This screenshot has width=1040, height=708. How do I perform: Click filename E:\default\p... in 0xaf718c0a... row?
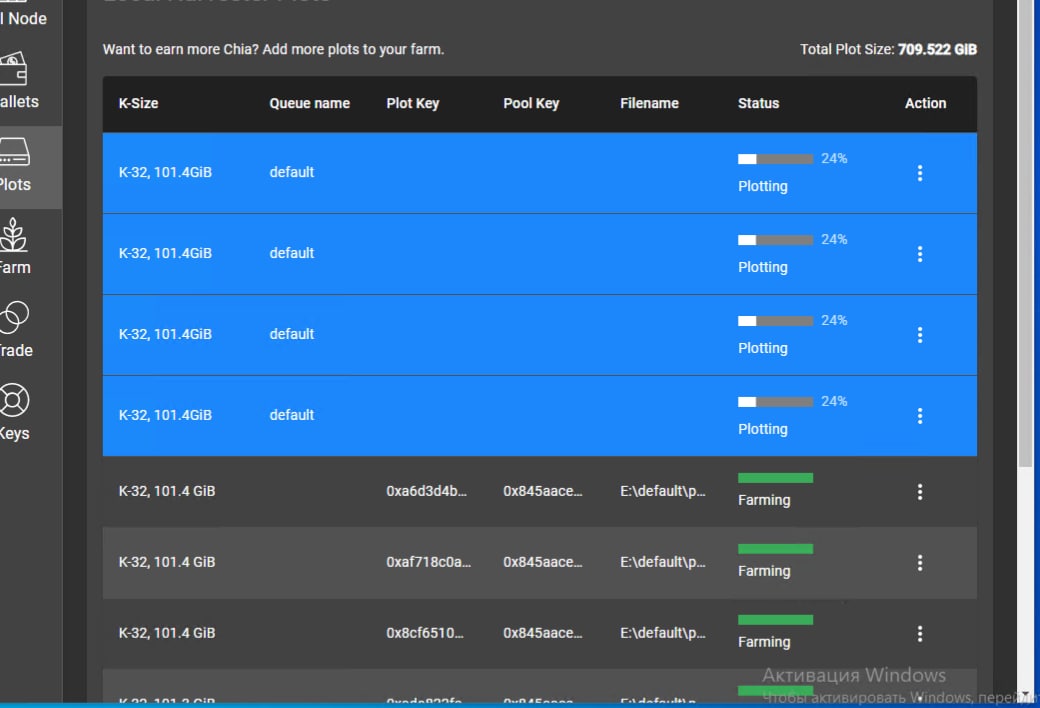(663, 562)
